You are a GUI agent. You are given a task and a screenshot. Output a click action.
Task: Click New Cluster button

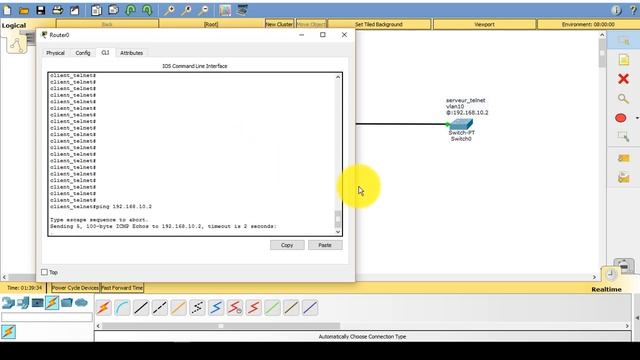click(x=279, y=24)
